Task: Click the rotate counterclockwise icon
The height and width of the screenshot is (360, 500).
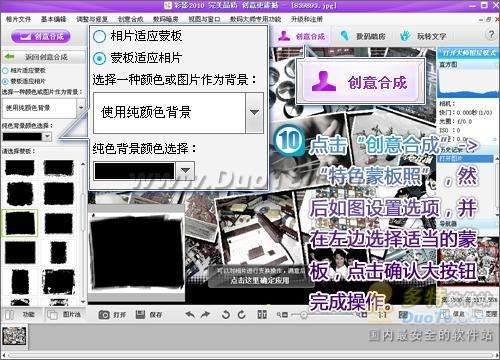Action: [x=225, y=314]
